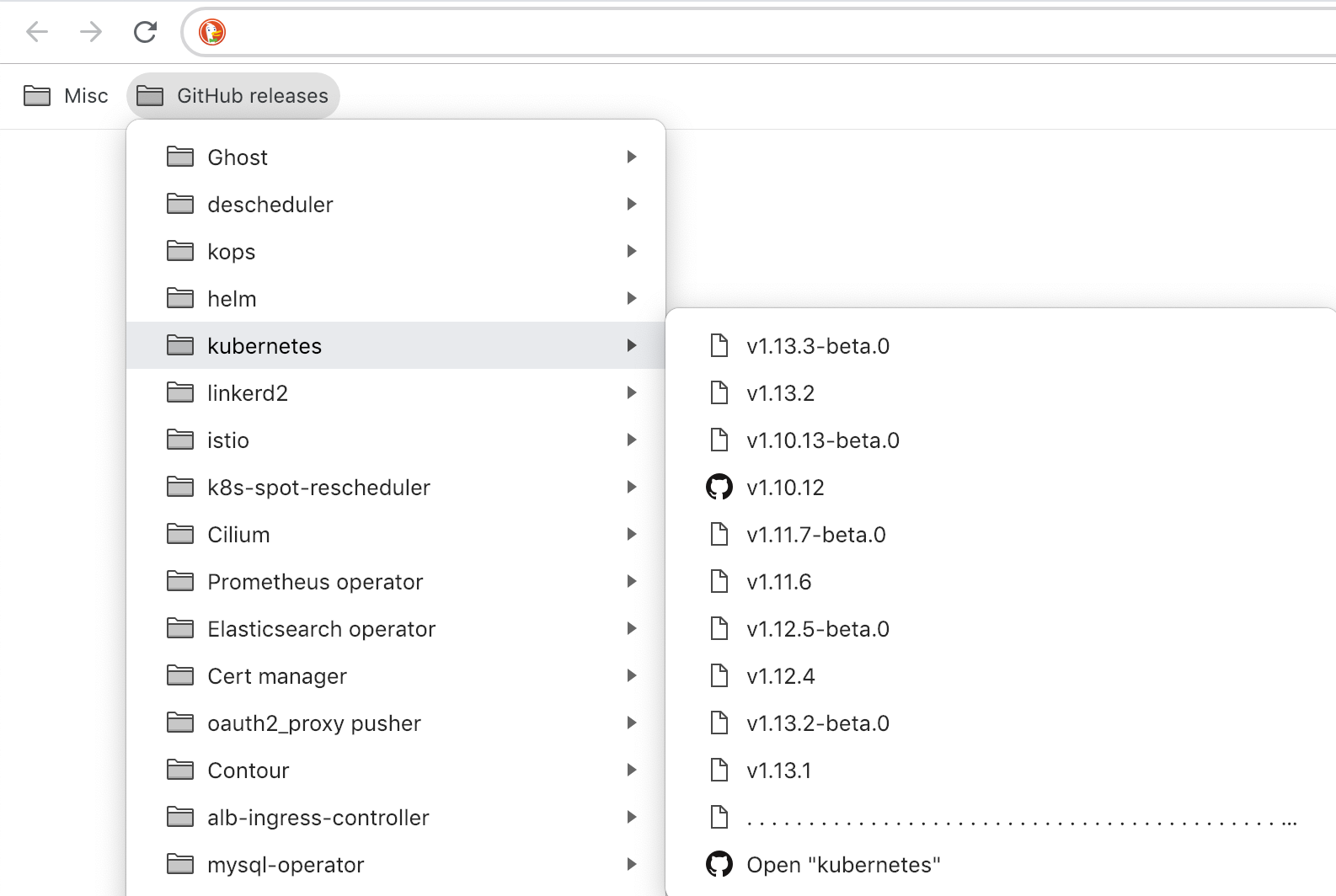Open the v1.11.7-beta.0 release bookmark
1336x896 pixels.
click(x=1001, y=534)
